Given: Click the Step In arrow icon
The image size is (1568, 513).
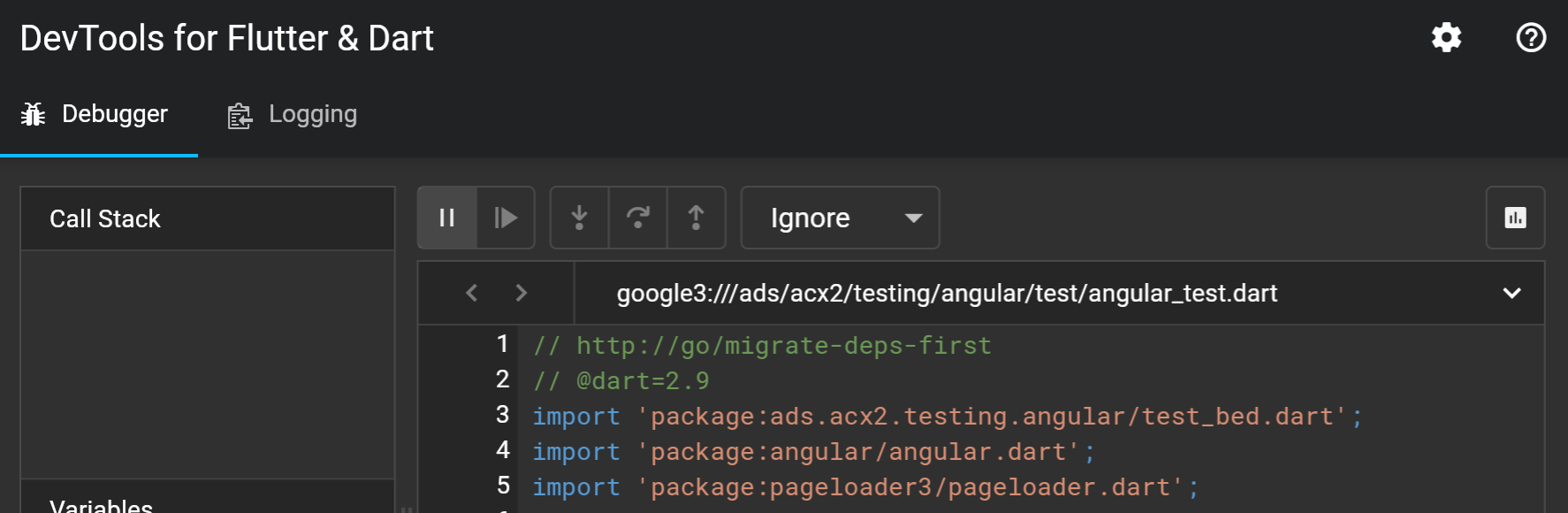Looking at the screenshot, I should tap(579, 218).
